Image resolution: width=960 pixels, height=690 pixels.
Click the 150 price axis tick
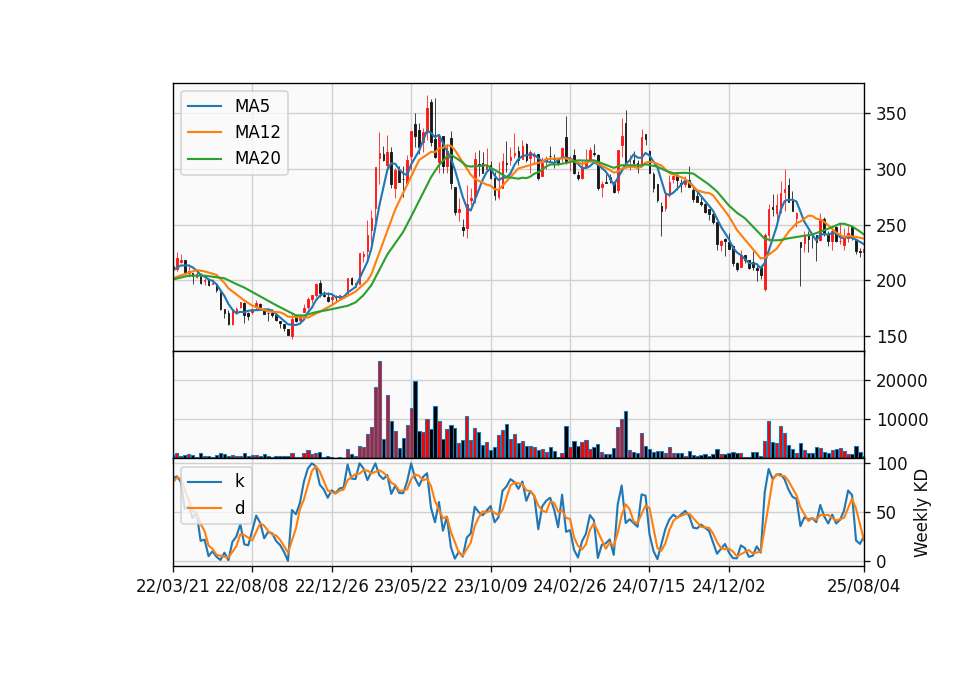pos(891,337)
